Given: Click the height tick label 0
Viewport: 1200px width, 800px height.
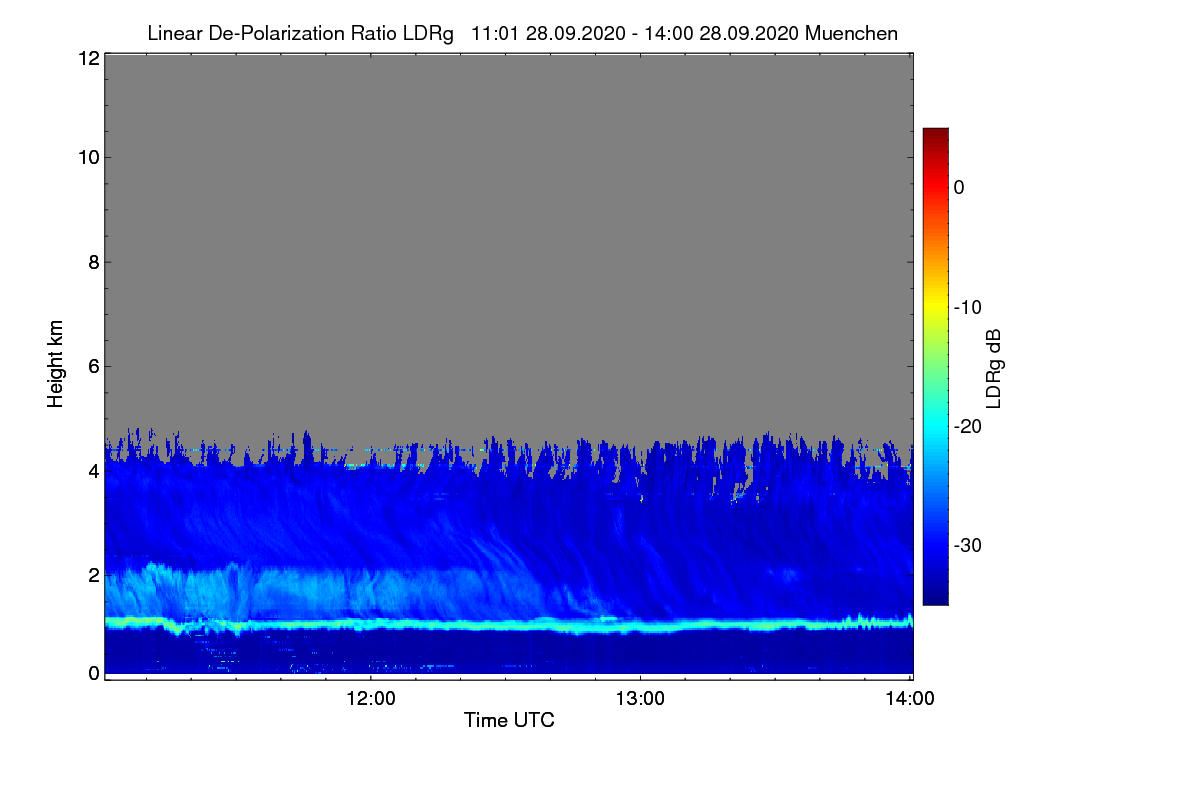Looking at the screenshot, I should [93, 673].
